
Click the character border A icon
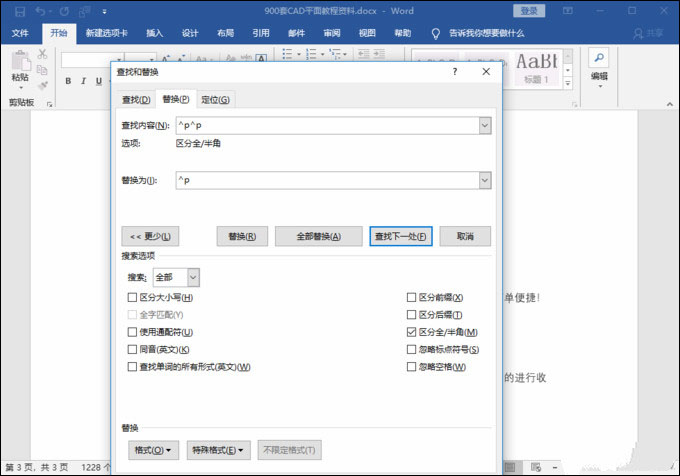261,58
